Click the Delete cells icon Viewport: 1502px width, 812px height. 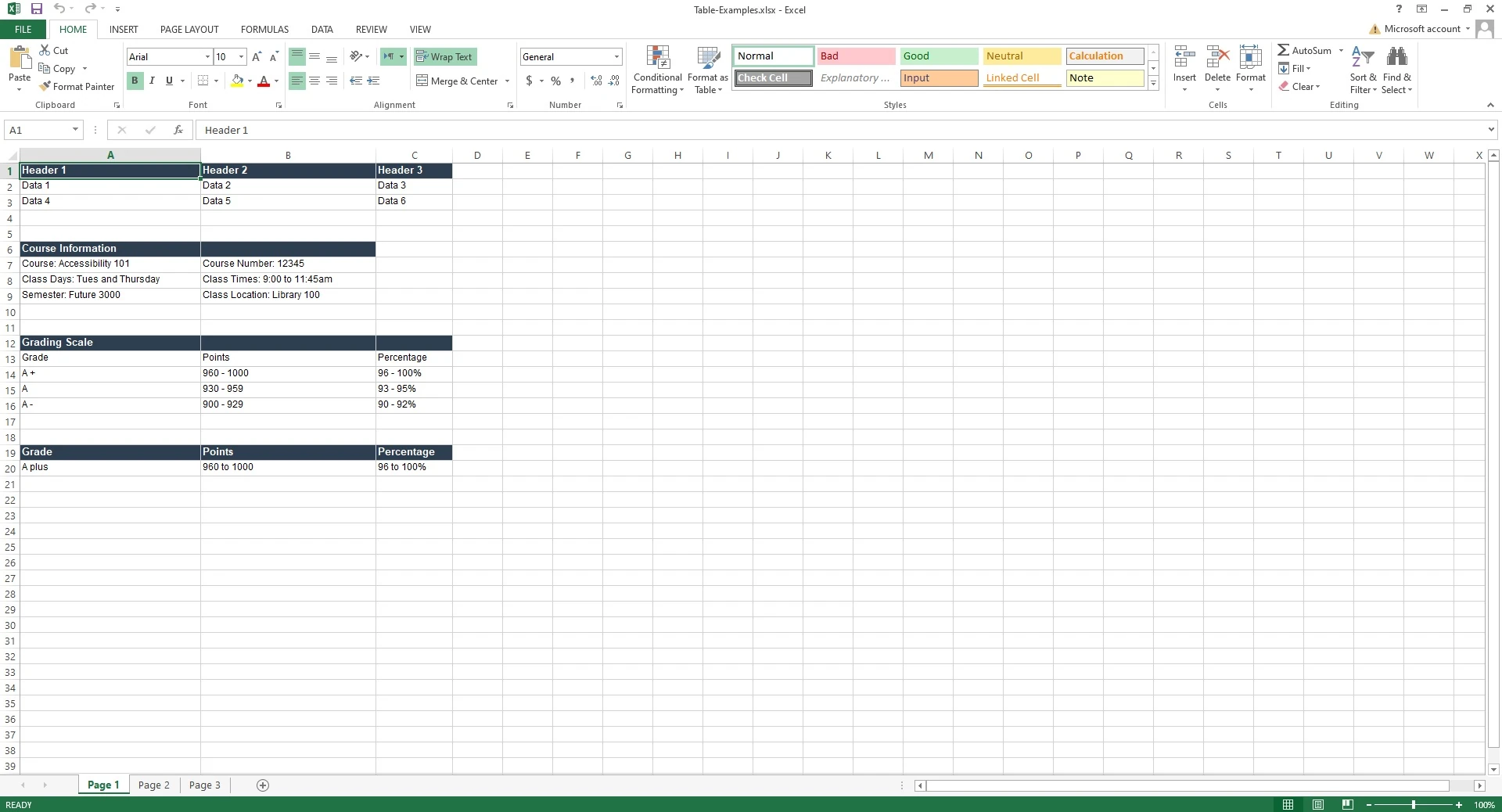coord(1218,58)
